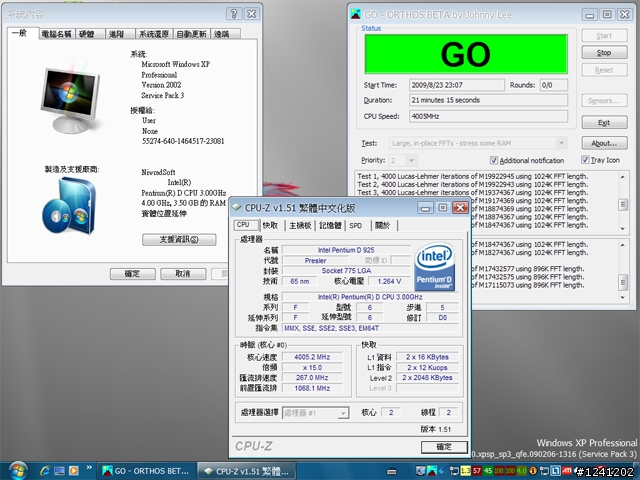Image resolution: width=640 pixels, height=480 pixels.
Task: Open the Test type dropdown in ORTHOS
Action: tap(562, 143)
